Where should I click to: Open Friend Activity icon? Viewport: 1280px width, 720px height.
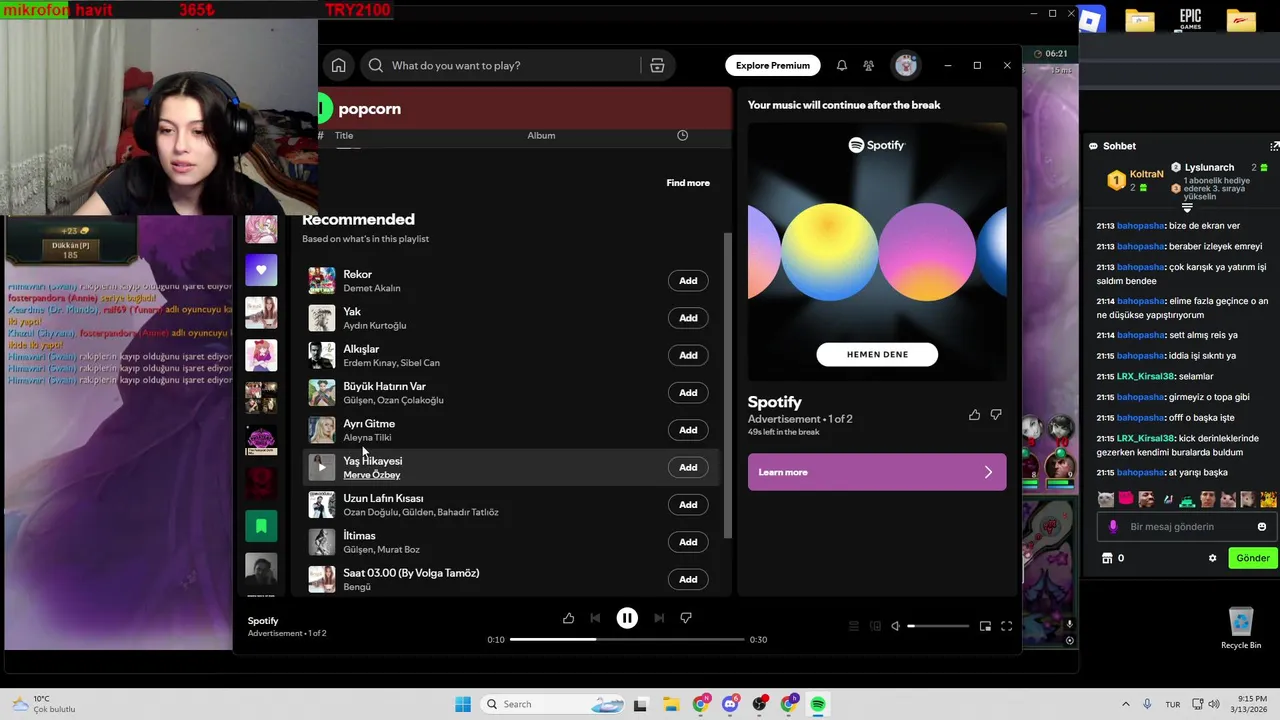click(x=868, y=65)
